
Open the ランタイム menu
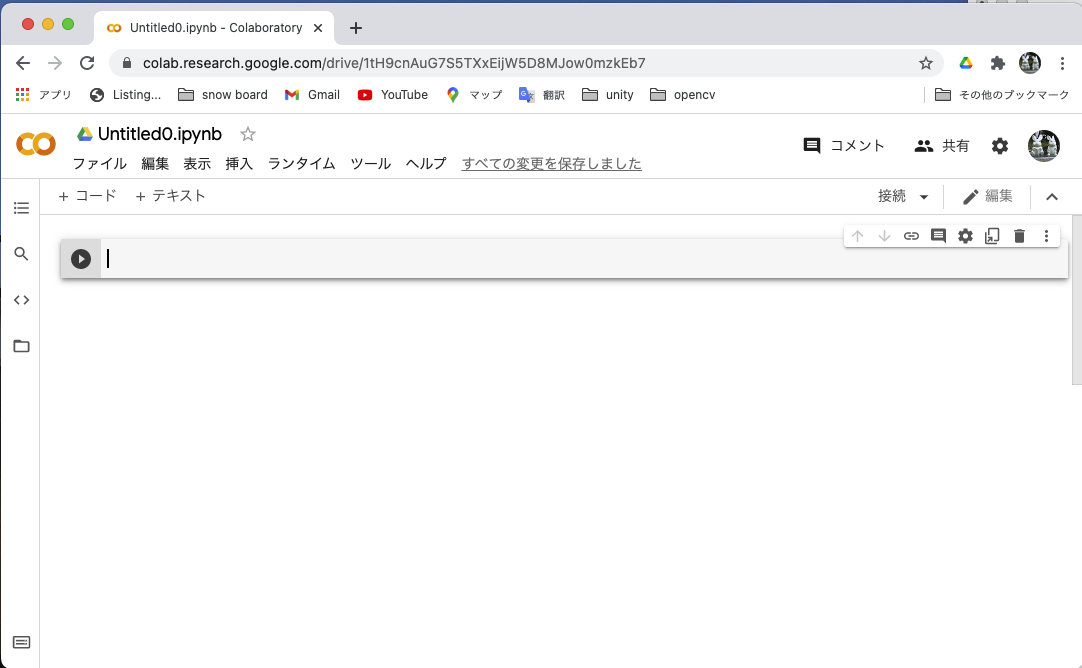[x=301, y=164]
